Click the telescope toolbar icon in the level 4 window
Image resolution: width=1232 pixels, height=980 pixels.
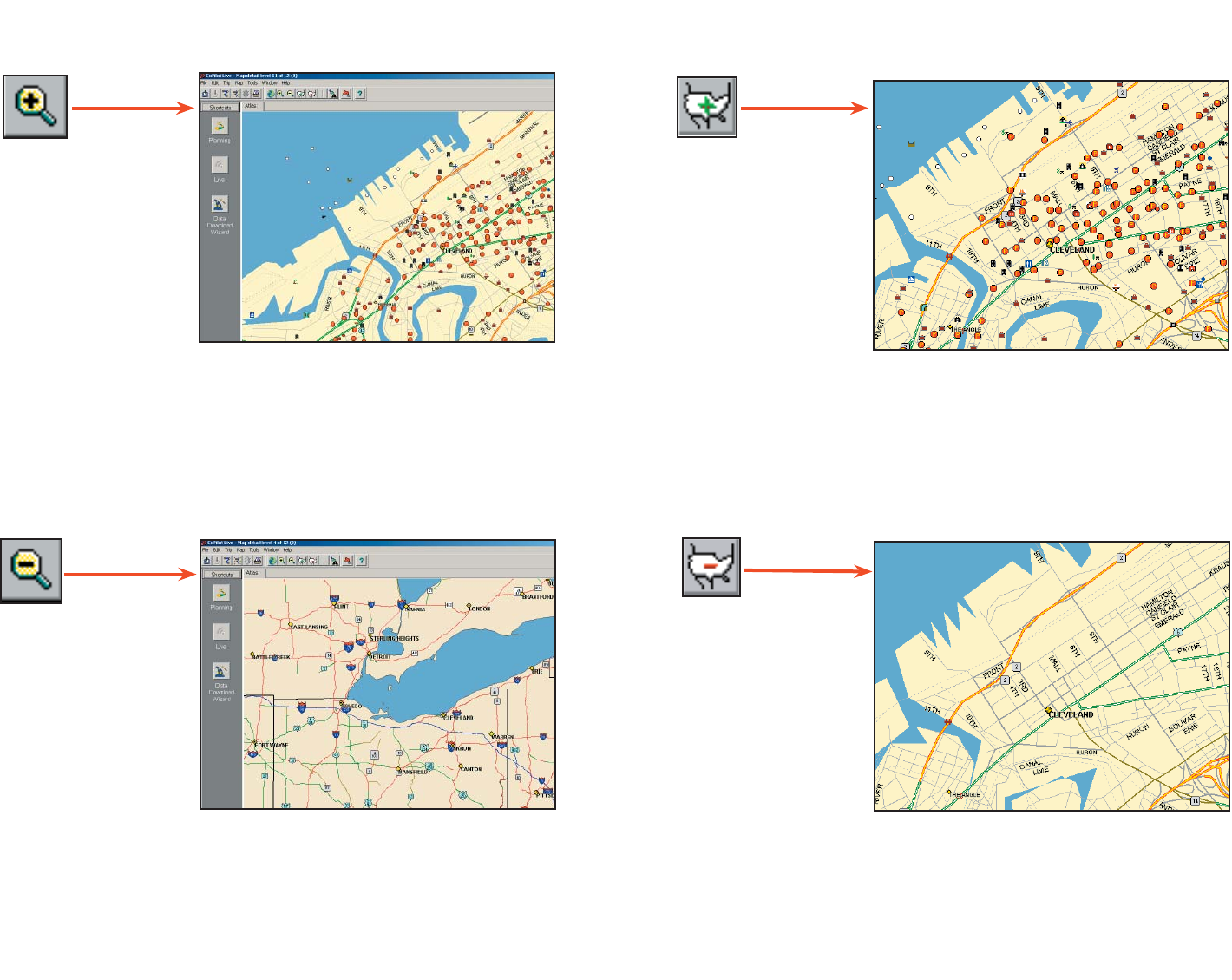point(334,561)
